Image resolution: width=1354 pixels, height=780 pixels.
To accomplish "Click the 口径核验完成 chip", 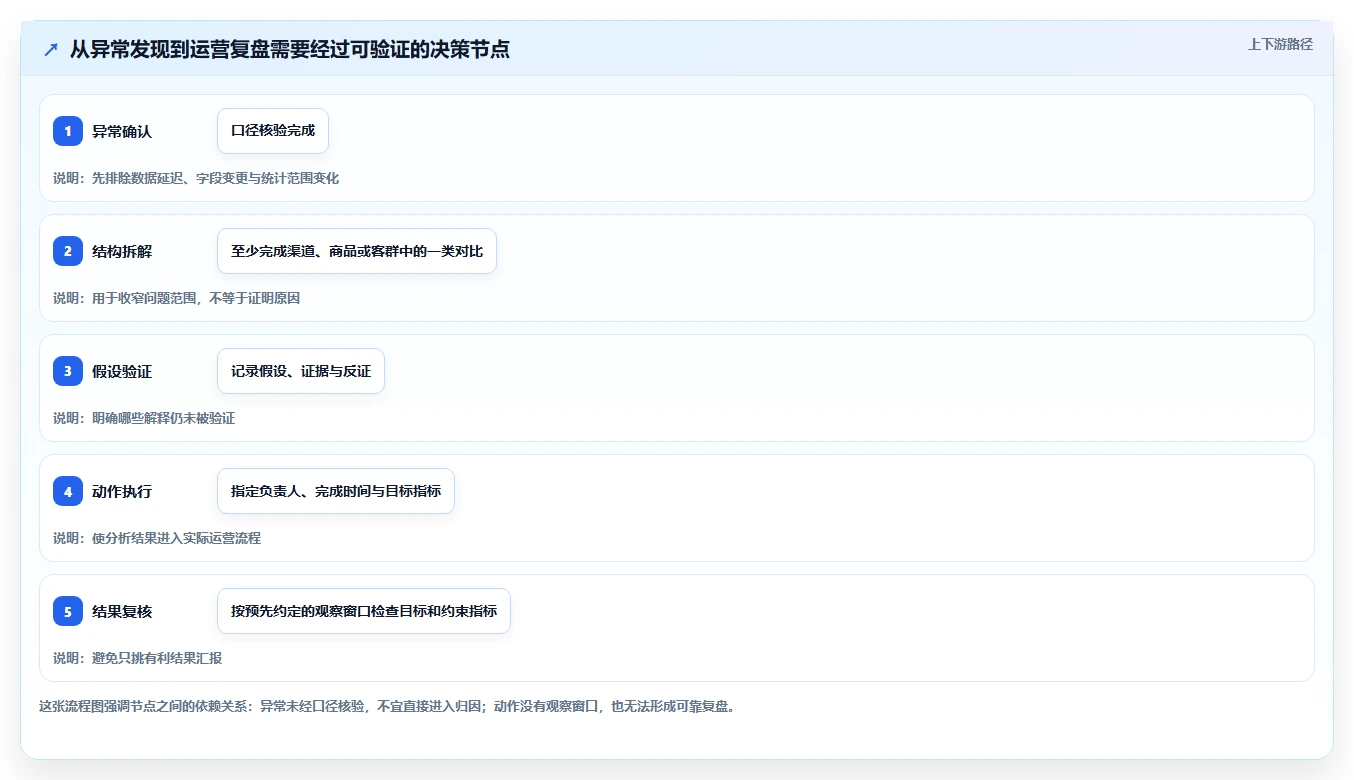I will click(273, 131).
